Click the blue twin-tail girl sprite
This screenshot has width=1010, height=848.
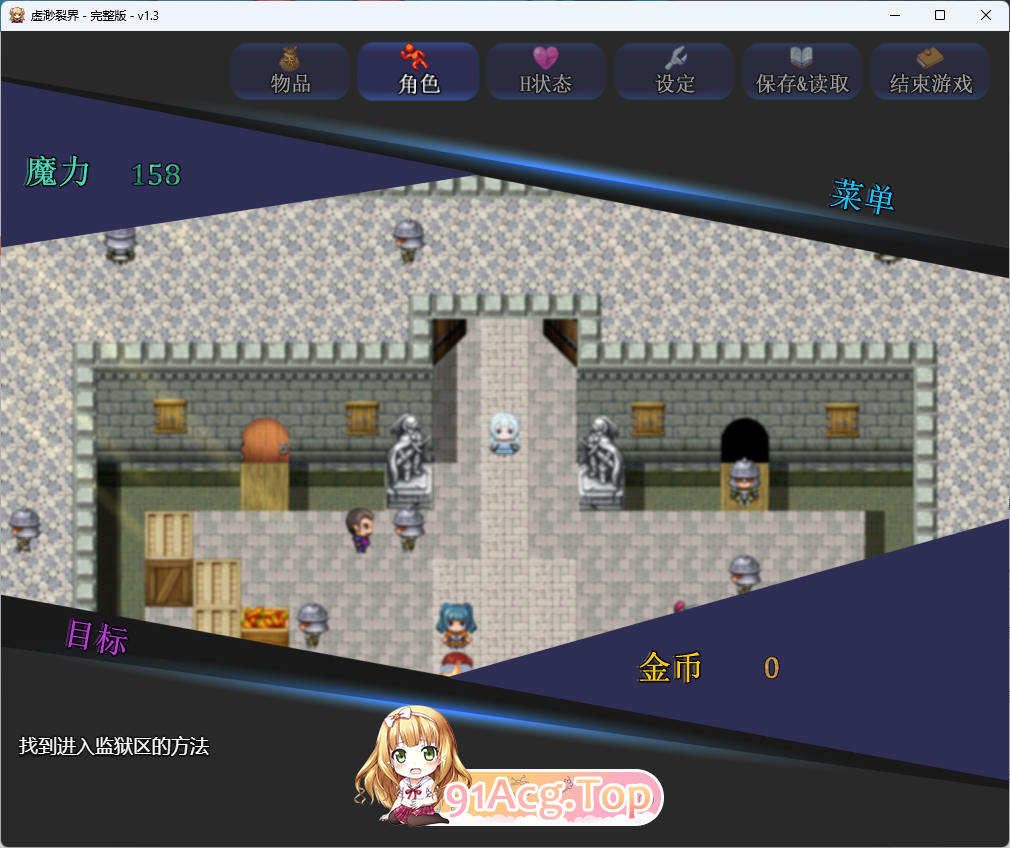click(x=457, y=624)
